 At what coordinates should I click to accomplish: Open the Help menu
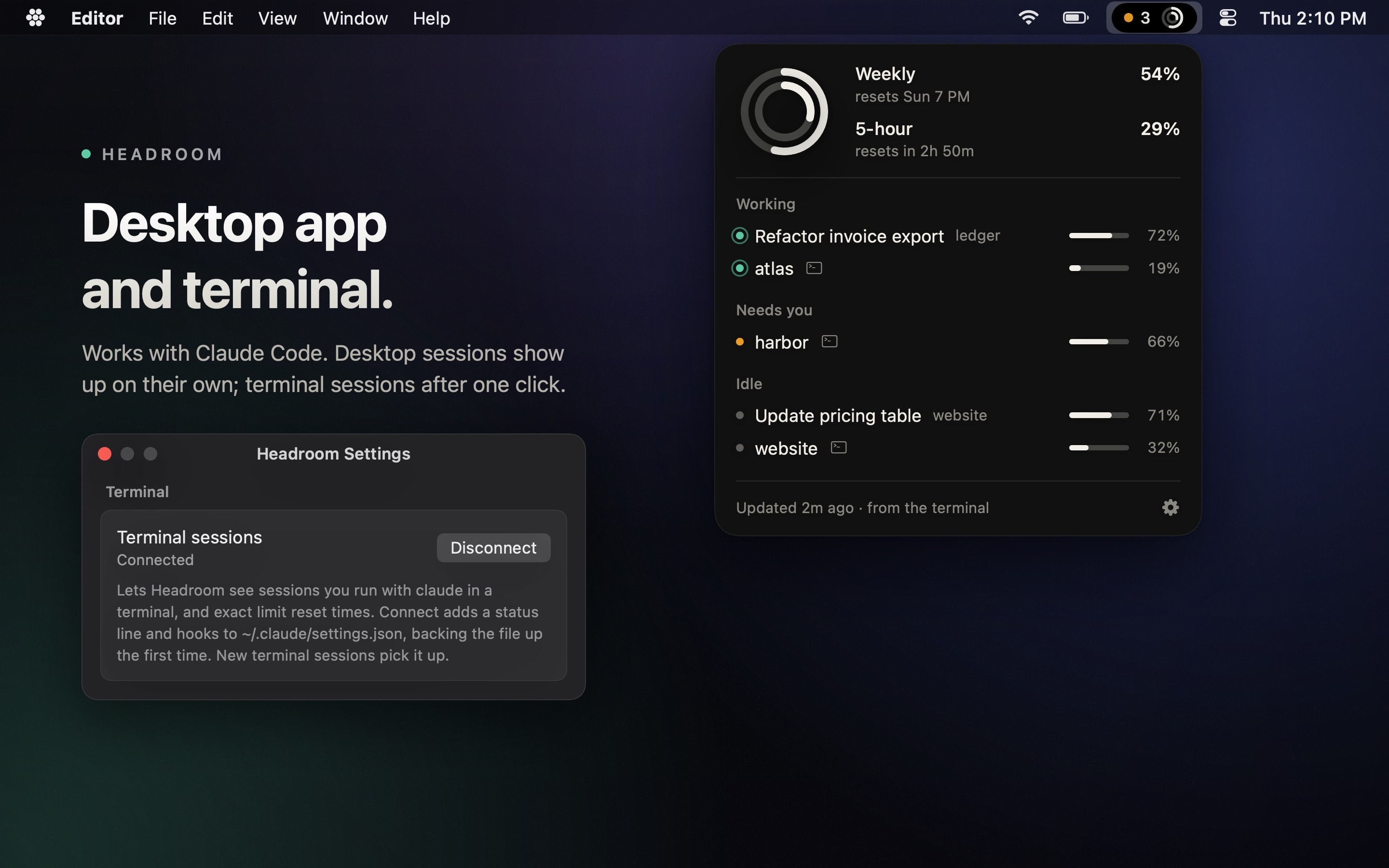coord(432,18)
